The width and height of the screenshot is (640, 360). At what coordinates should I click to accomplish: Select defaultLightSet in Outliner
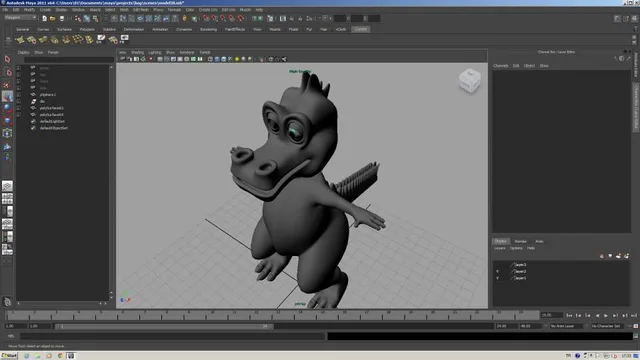pos(52,121)
